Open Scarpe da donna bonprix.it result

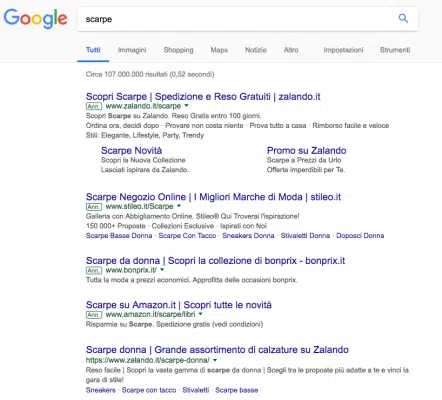(x=215, y=261)
